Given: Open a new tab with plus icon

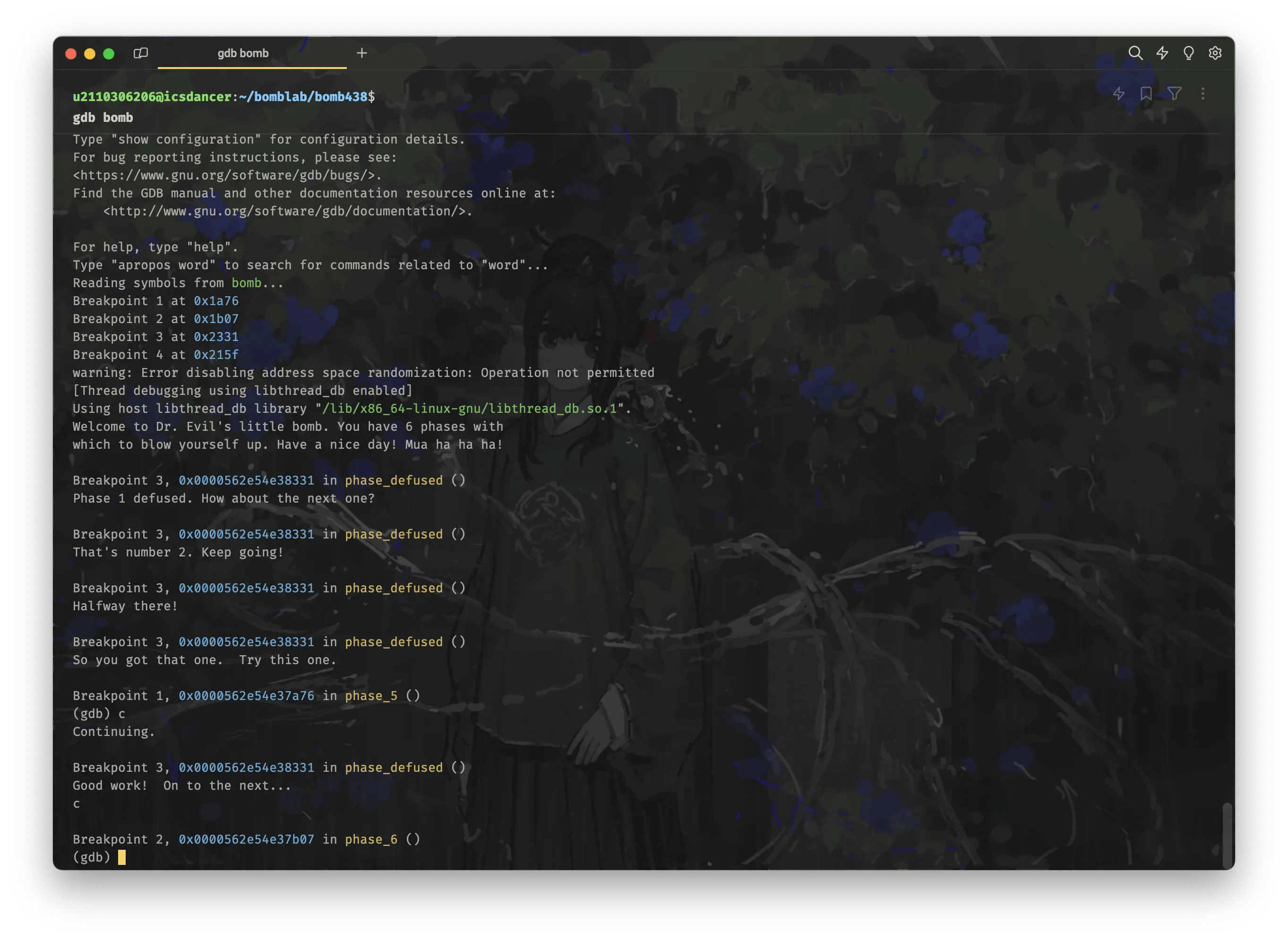Looking at the screenshot, I should coord(361,53).
